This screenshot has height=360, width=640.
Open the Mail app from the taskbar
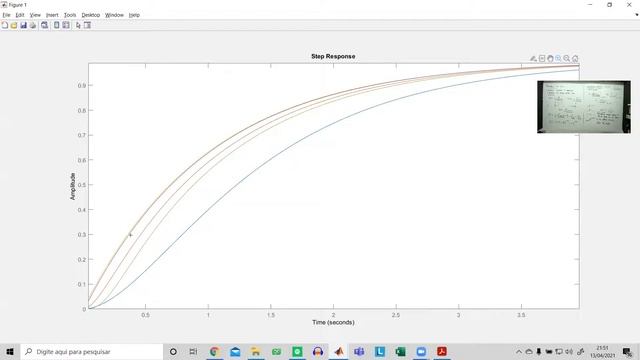(x=235, y=351)
